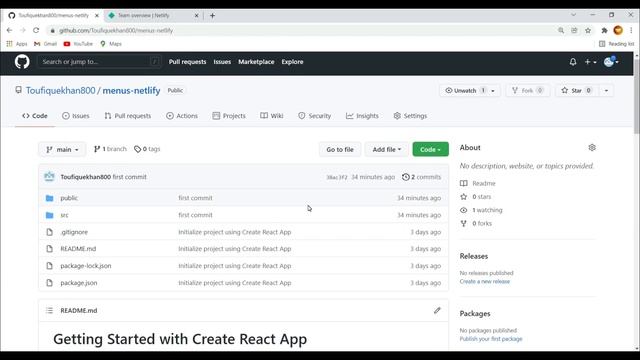
Task: Open the green Code dropdown
Action: (430, 149)
